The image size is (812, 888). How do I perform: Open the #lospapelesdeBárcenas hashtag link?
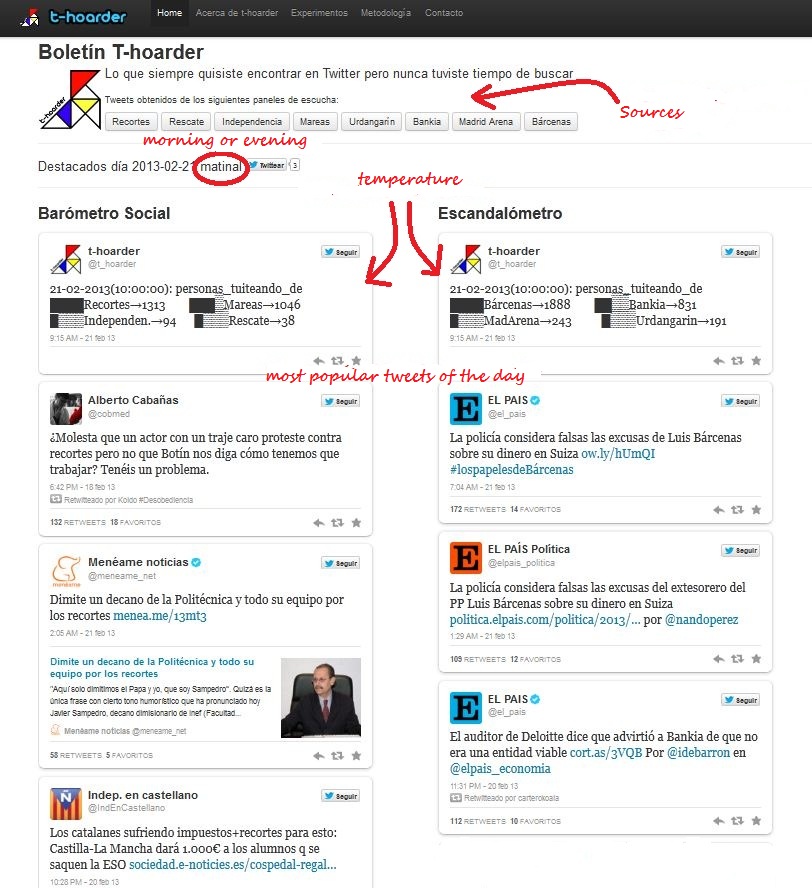coord(511,469)
